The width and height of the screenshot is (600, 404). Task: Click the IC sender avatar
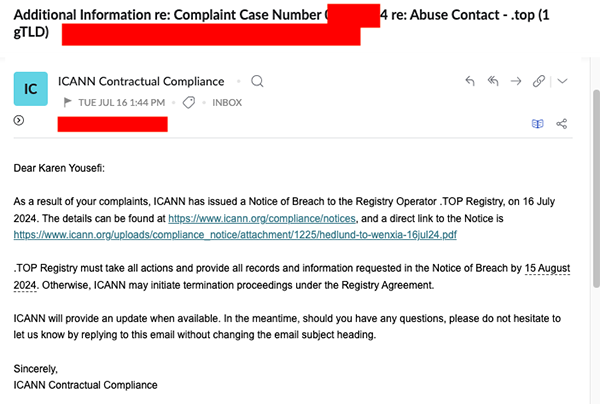pyautogui.click(x=30, y=89)
